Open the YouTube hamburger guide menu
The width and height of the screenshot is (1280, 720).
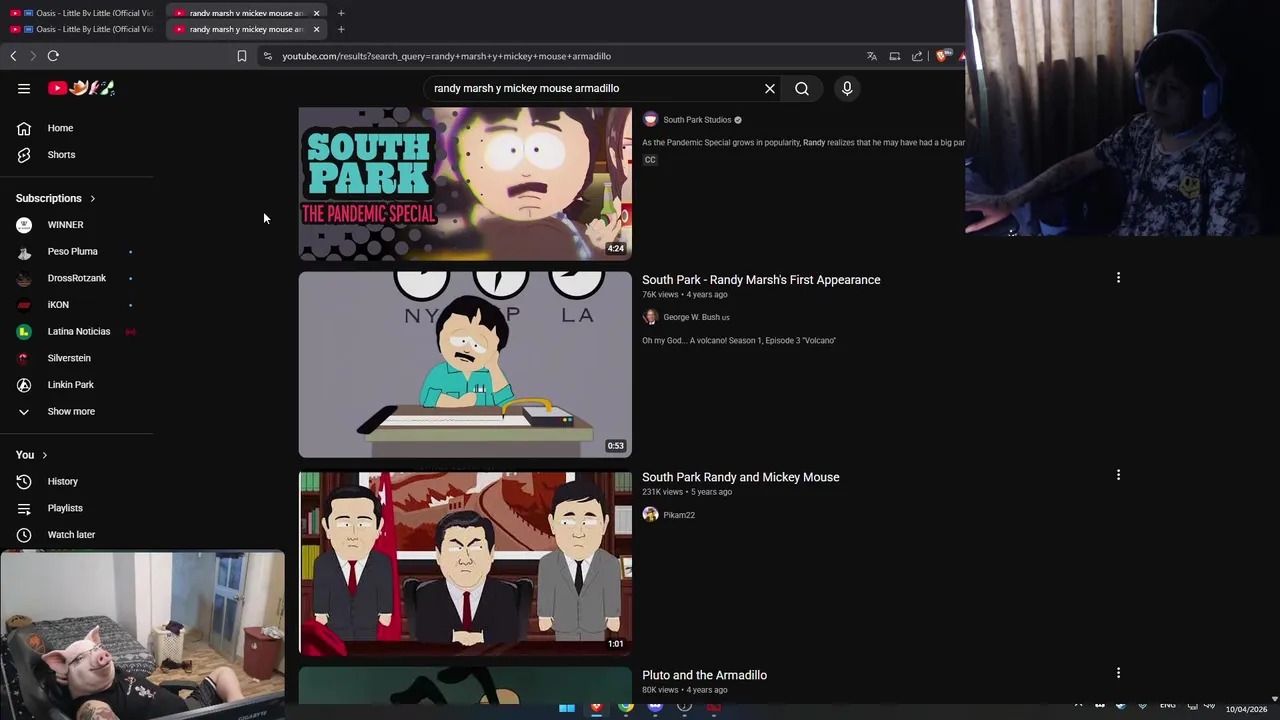click(24, 88)
